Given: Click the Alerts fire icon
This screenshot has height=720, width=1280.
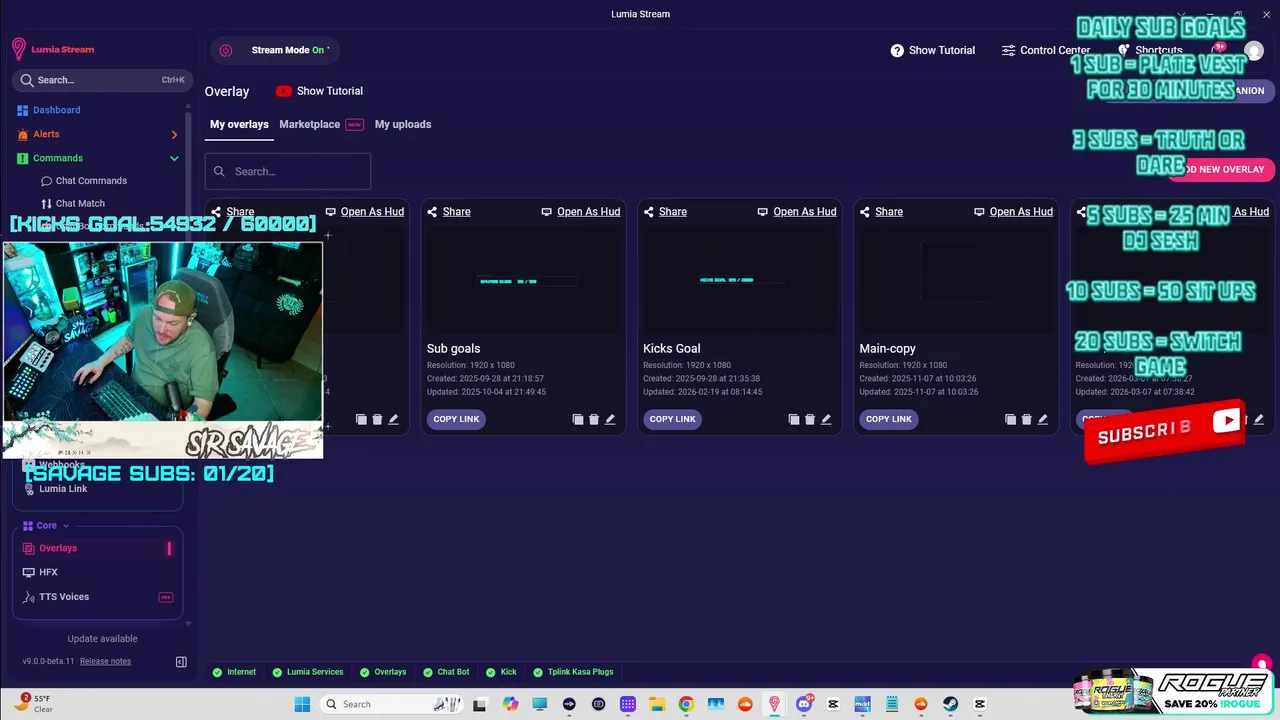Looking at the screenshot, I should click(x=23, y=134).
